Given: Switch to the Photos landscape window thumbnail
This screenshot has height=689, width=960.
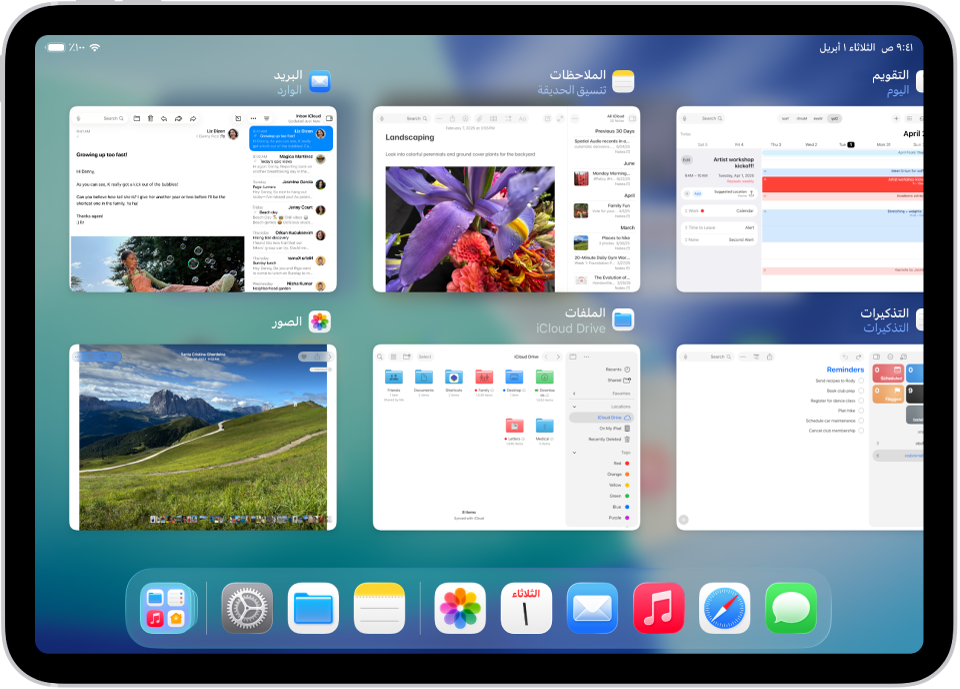Looking at the screenshot, I should 203,437.
